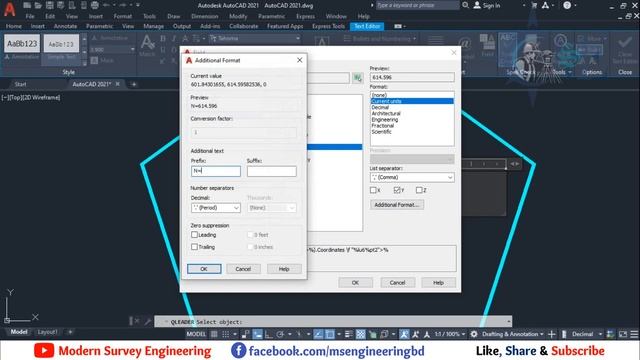
Task: Click Cancel in the Field dialog
Action: point(397,282)
